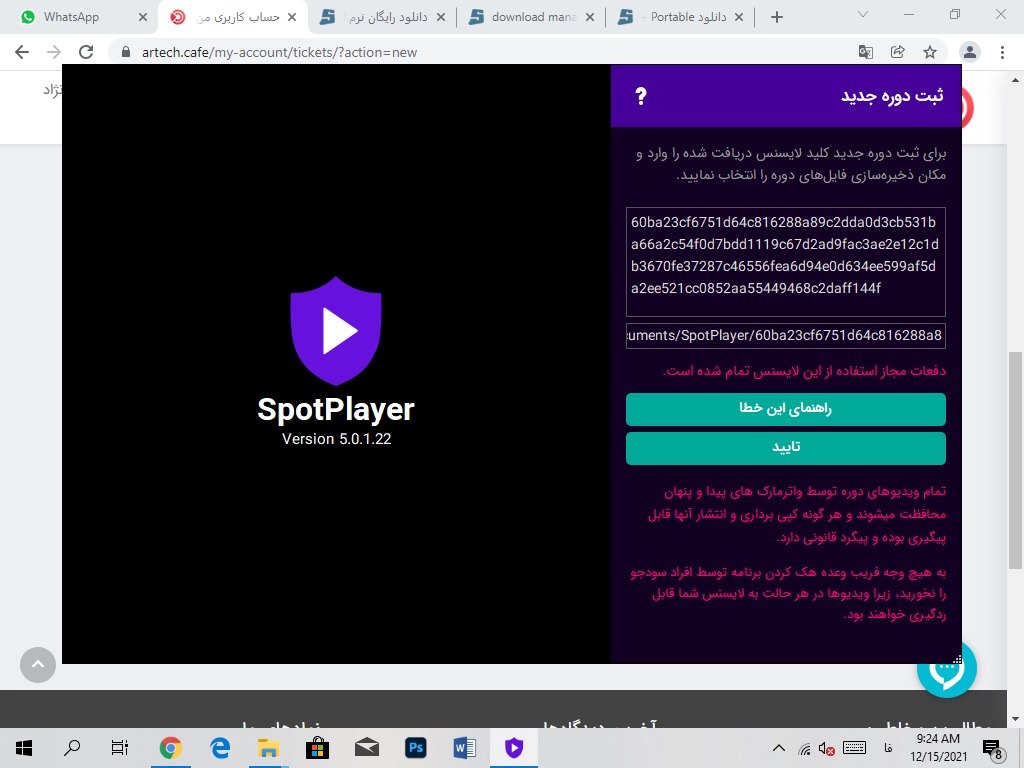Expand hidden system tray icons
The height and width of the screenshot is (768, 1024).
(779, 748)
